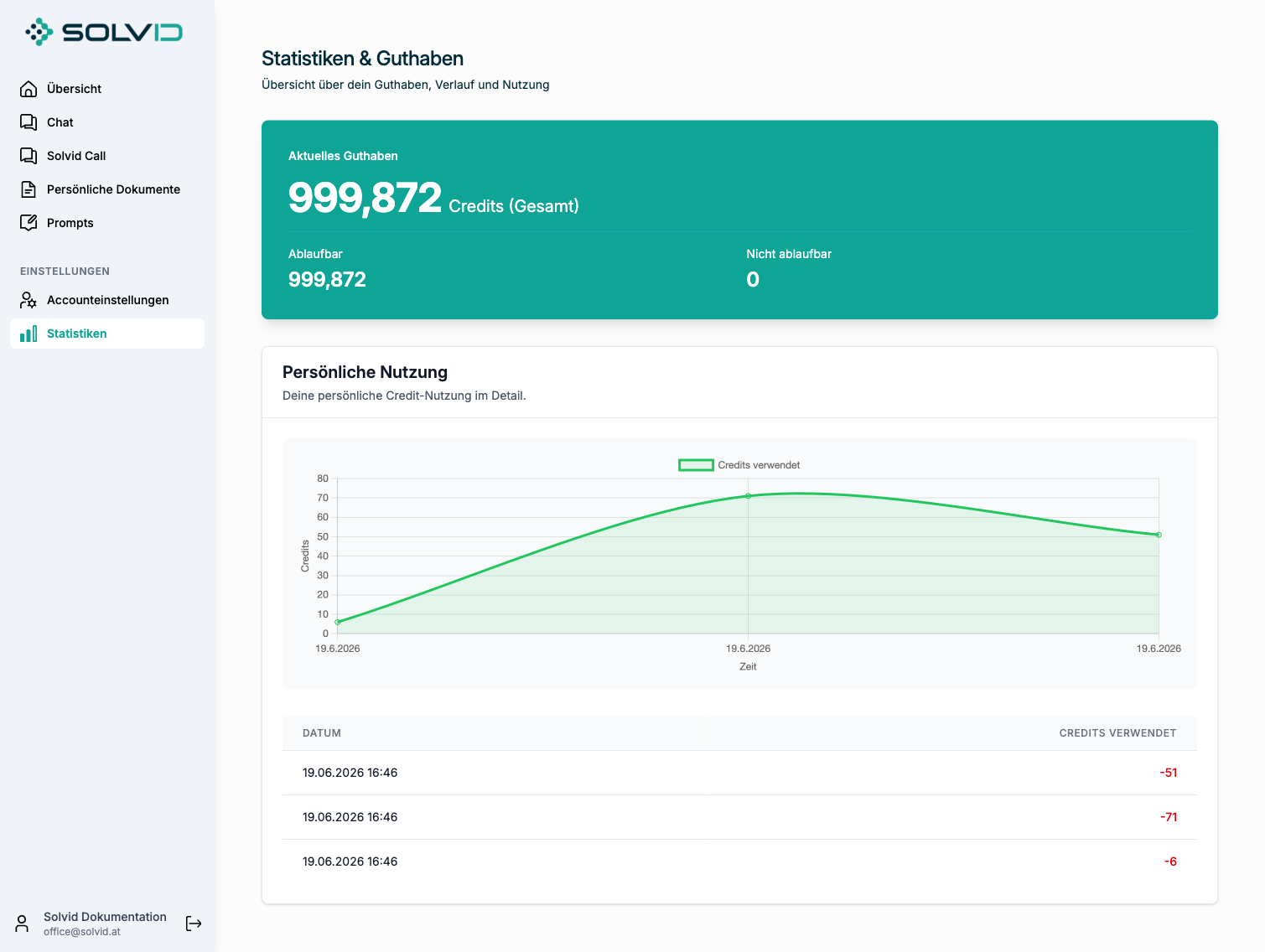This screenshot has height=952, width=1265.
Task: Click the Statistiken bar chart icon
Action: 29,334
